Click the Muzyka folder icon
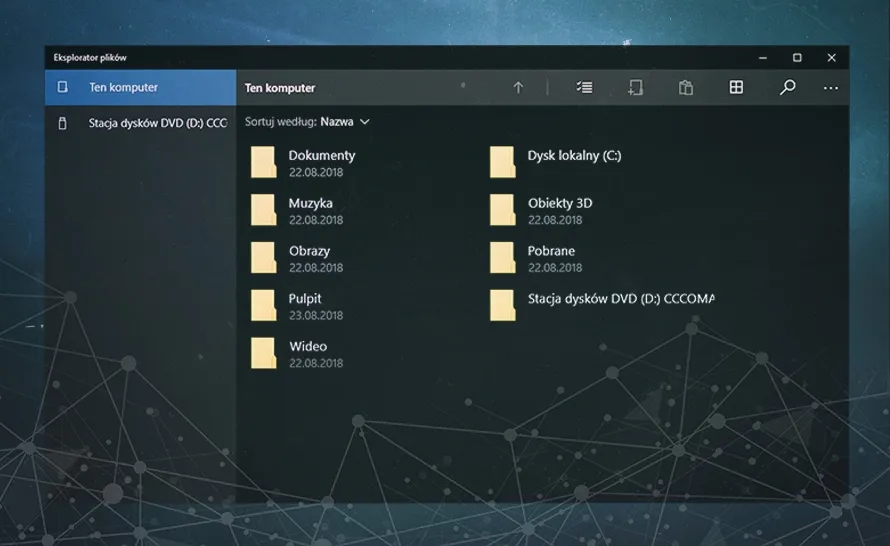The height and width of the screenshot is (546, 890). click(x=263, y=210)
